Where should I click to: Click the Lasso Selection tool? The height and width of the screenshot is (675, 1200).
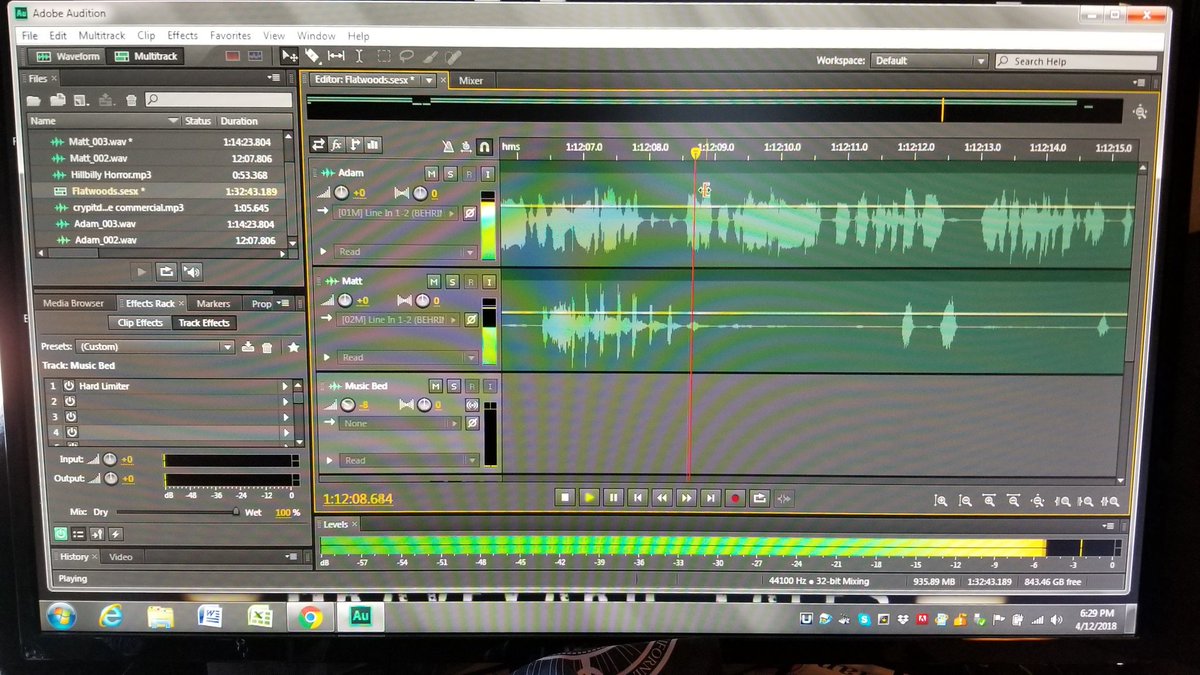click(x=406, y=56)
